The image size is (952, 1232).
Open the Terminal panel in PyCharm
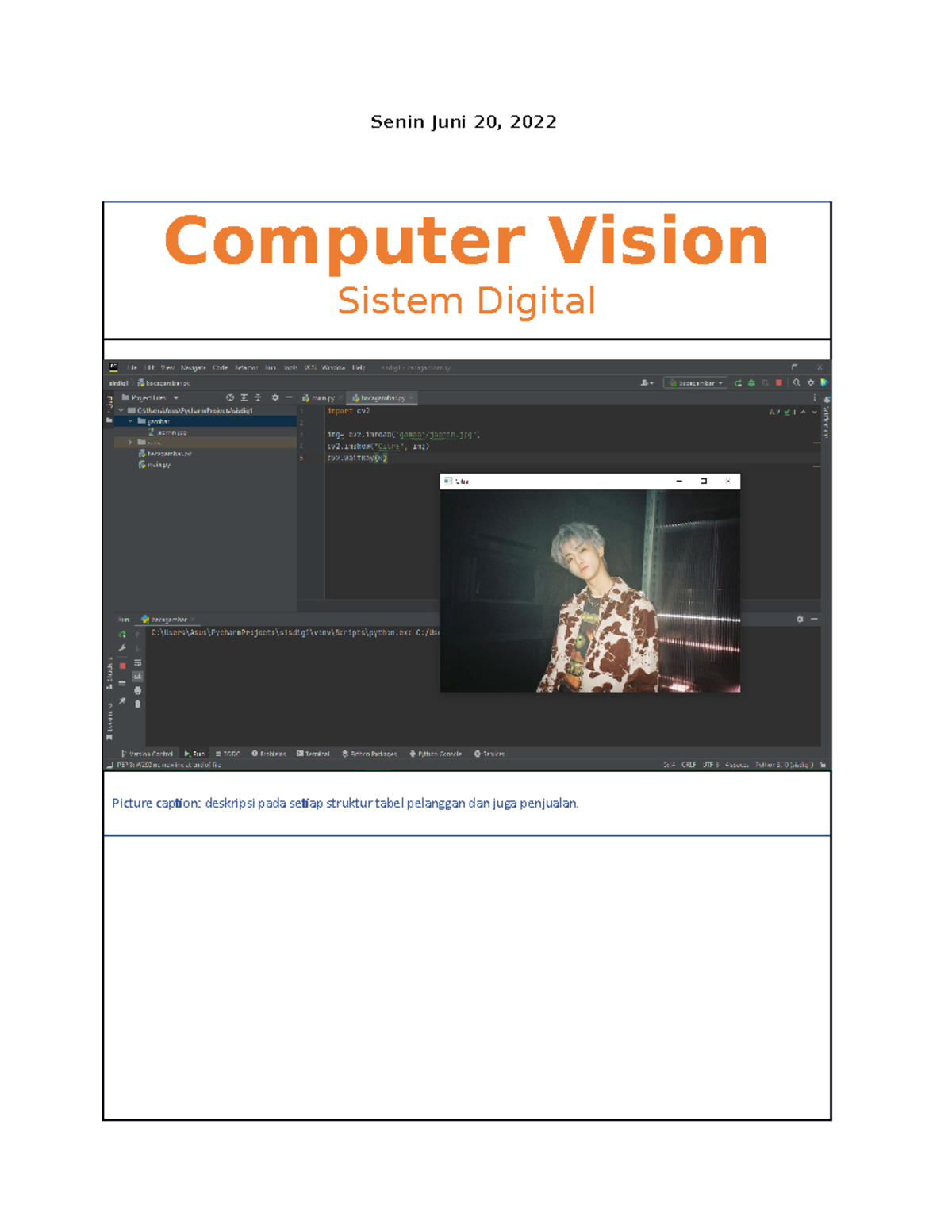[316, 754]
